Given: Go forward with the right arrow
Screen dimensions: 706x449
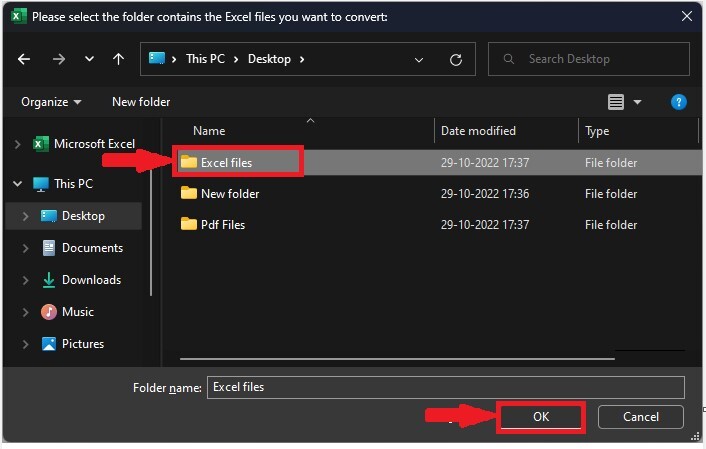Looking at the screenshot, I should [59, 59].
